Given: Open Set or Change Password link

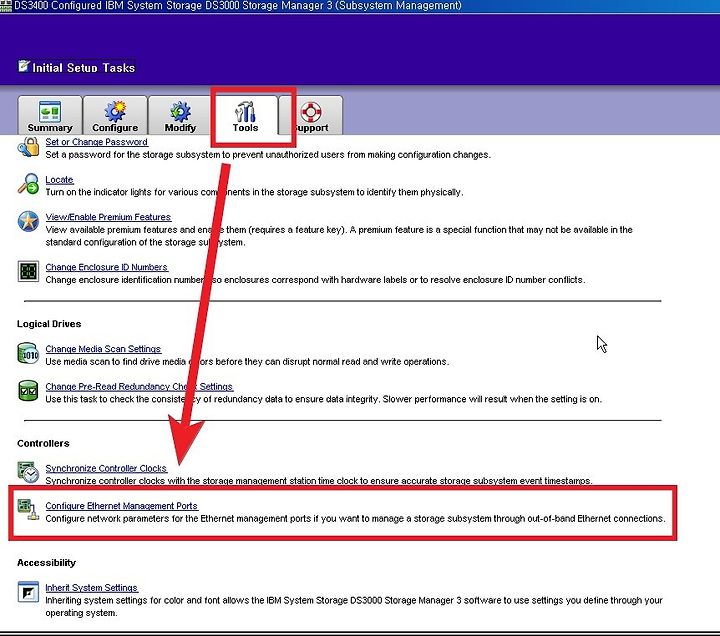Looking at the screenshot, I should click(96, 142).
